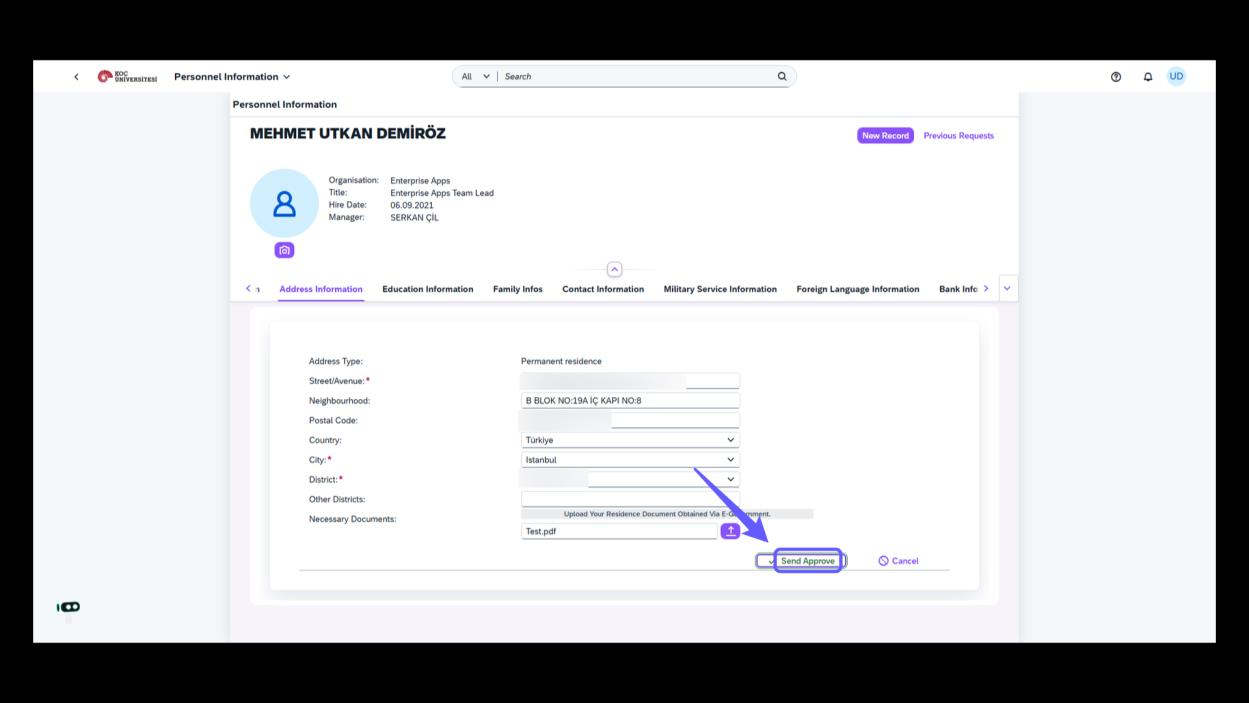Click the manager name SERKAN ÇİL

[414, 217]
